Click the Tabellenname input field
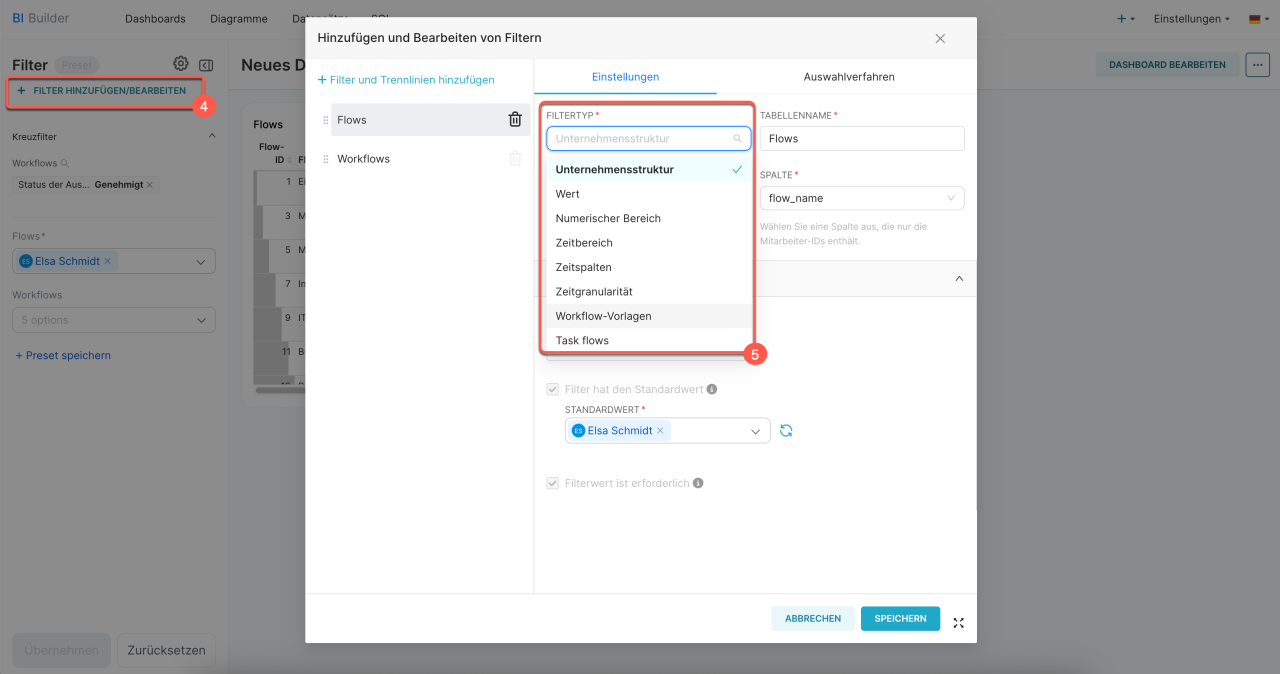The image size is (1280, 674). tap(861, 139)
